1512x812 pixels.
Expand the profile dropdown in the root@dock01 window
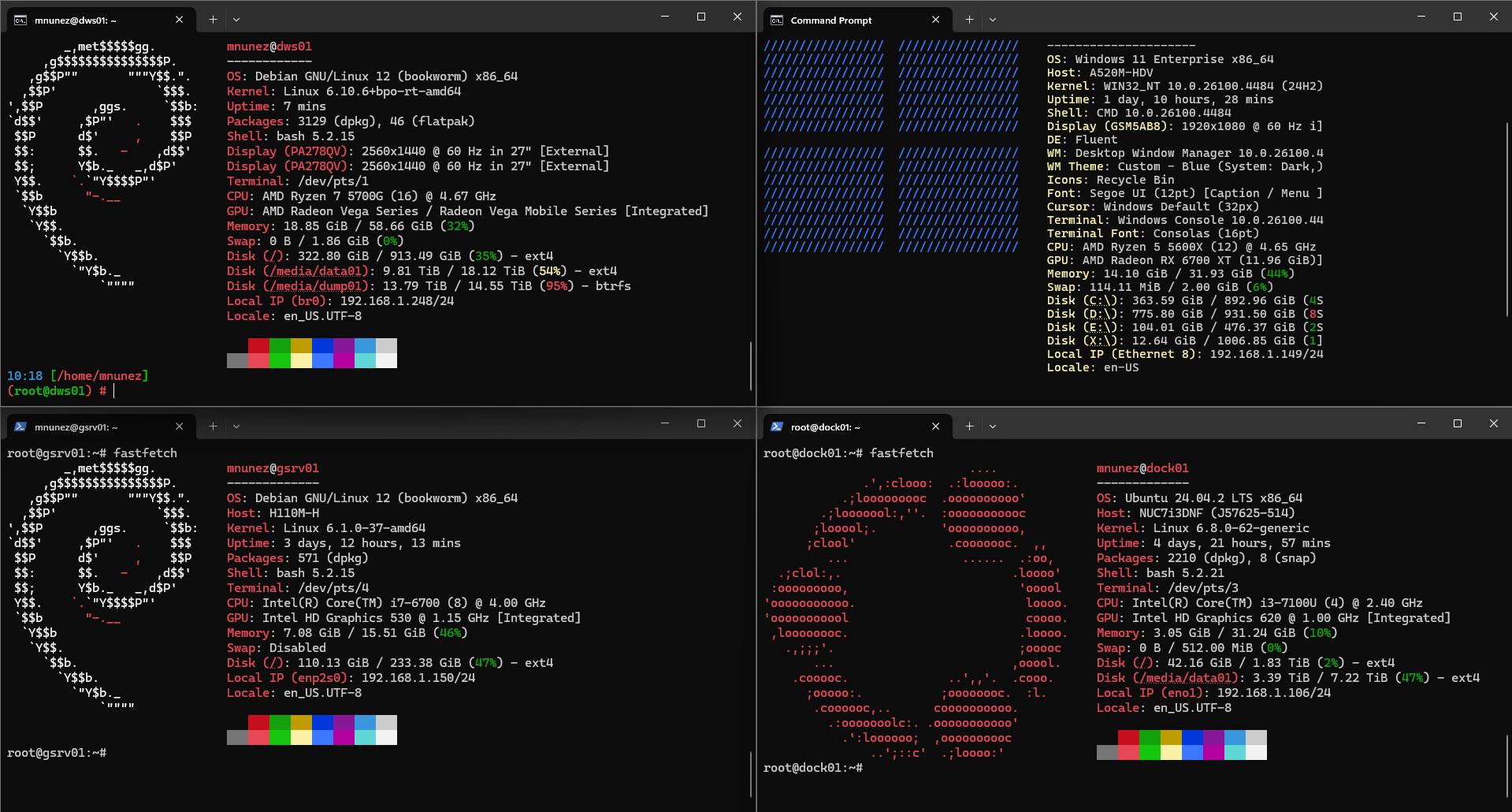[x=993, y=426]
